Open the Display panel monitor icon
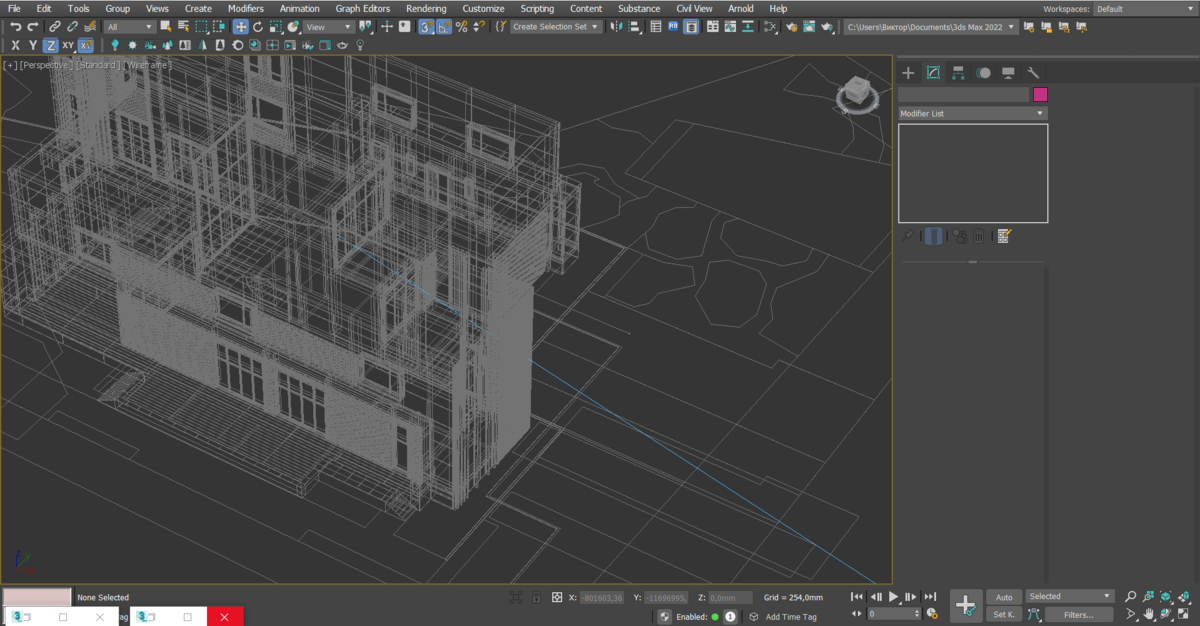This screenshot has height=626, width=1200. pyautogui.click(x=1008, y=73)
